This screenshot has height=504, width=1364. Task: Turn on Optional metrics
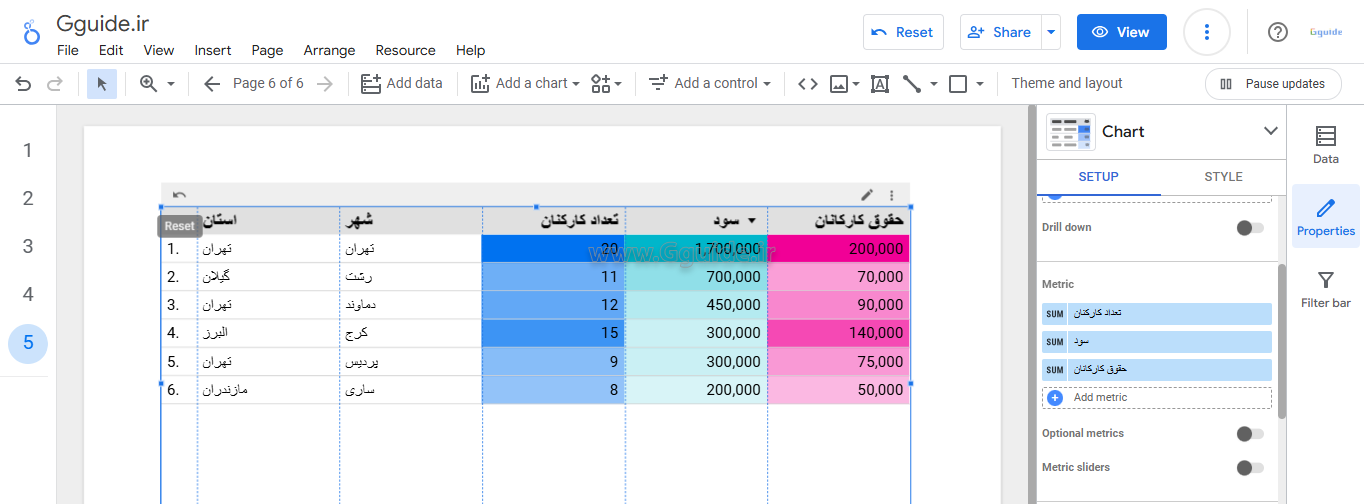(x=1249, y=434)
